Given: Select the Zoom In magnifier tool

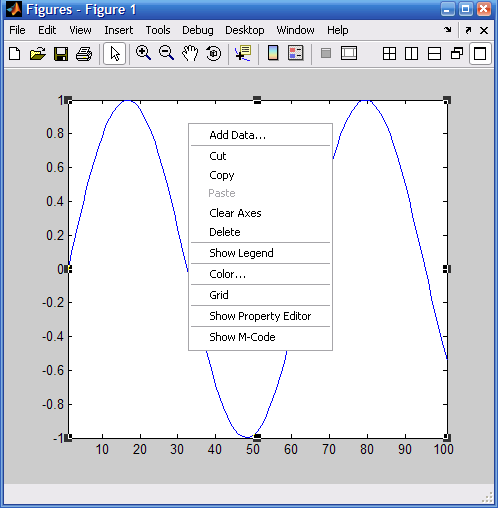Looking at the screenshot, I should point(143,53).
